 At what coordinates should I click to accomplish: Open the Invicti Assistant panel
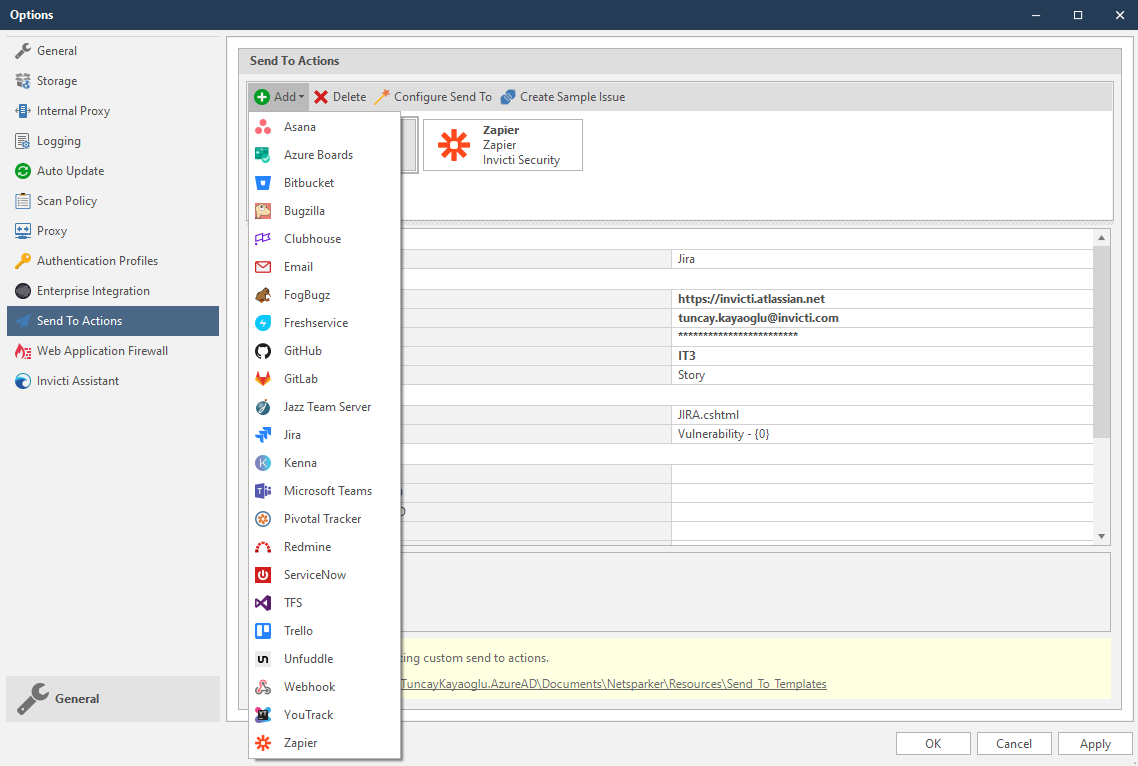(21, 381)
